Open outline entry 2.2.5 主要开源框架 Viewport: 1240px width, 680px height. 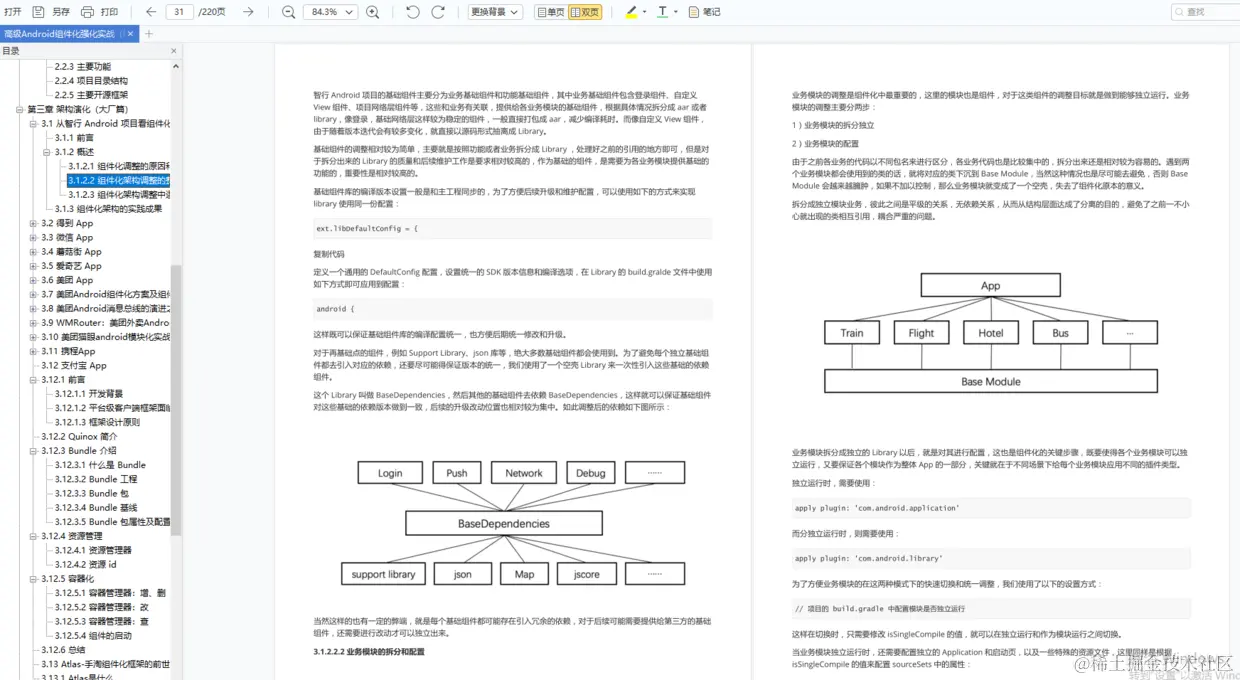90,95
